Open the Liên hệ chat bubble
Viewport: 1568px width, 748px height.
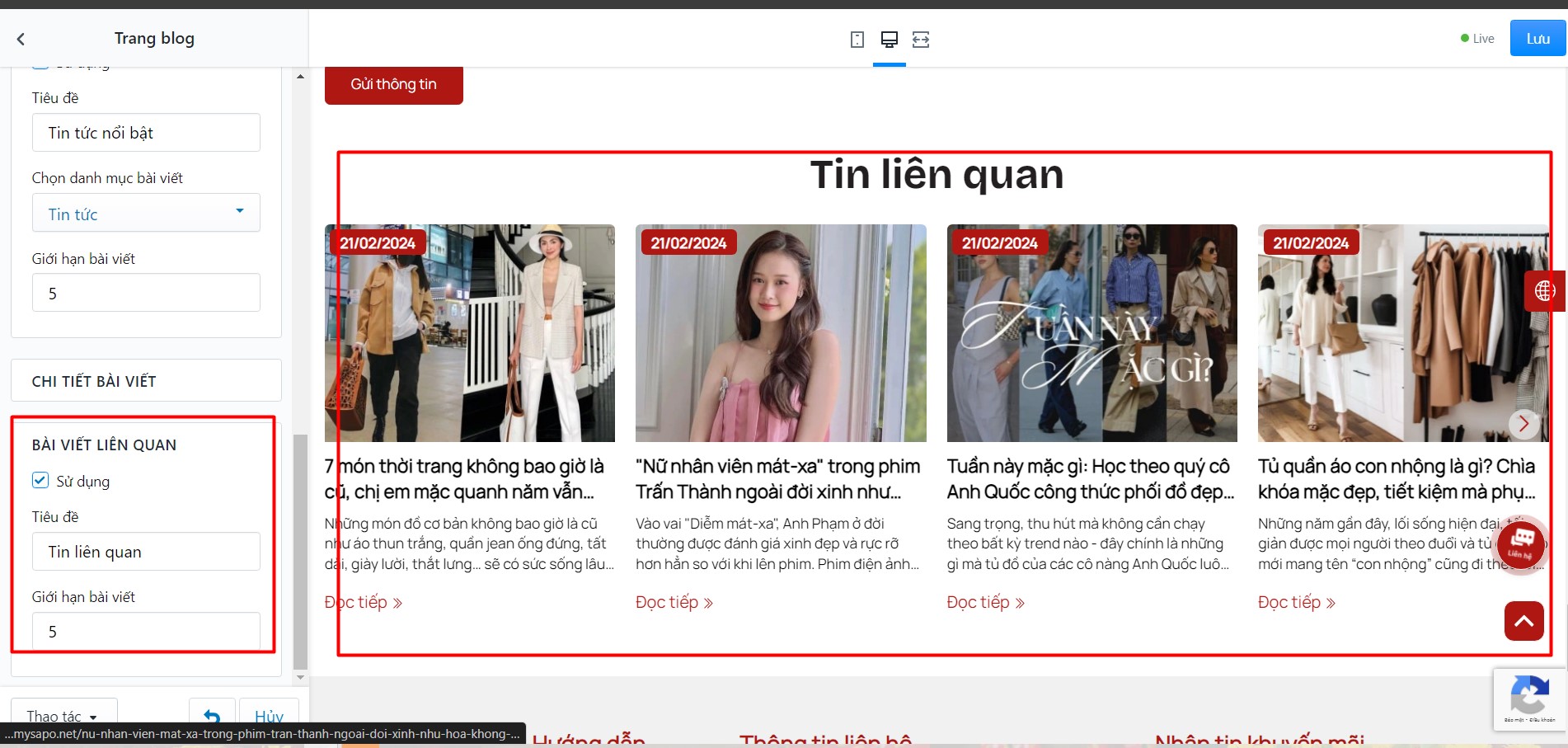pyautogui.click(x=1521, y=545)
